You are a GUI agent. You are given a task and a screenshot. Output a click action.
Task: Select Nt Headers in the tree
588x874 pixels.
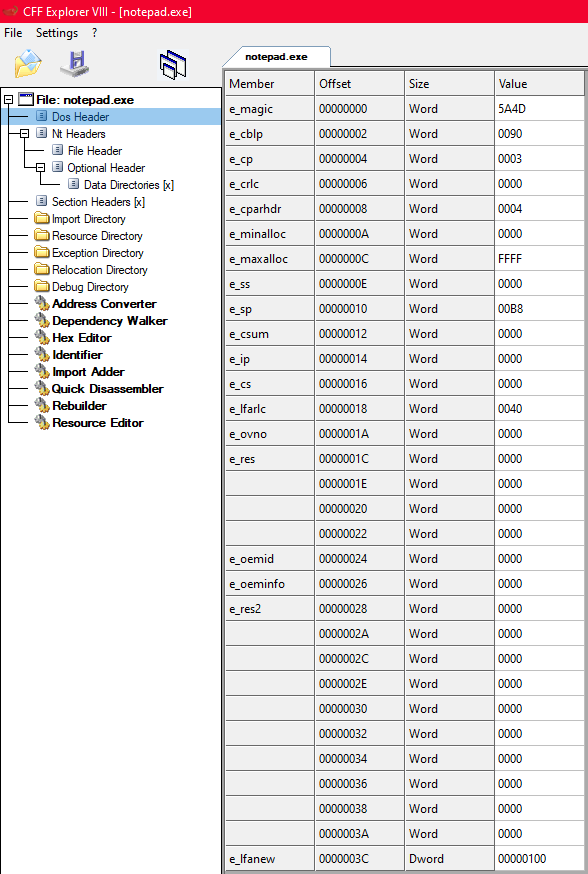[79, 134]
